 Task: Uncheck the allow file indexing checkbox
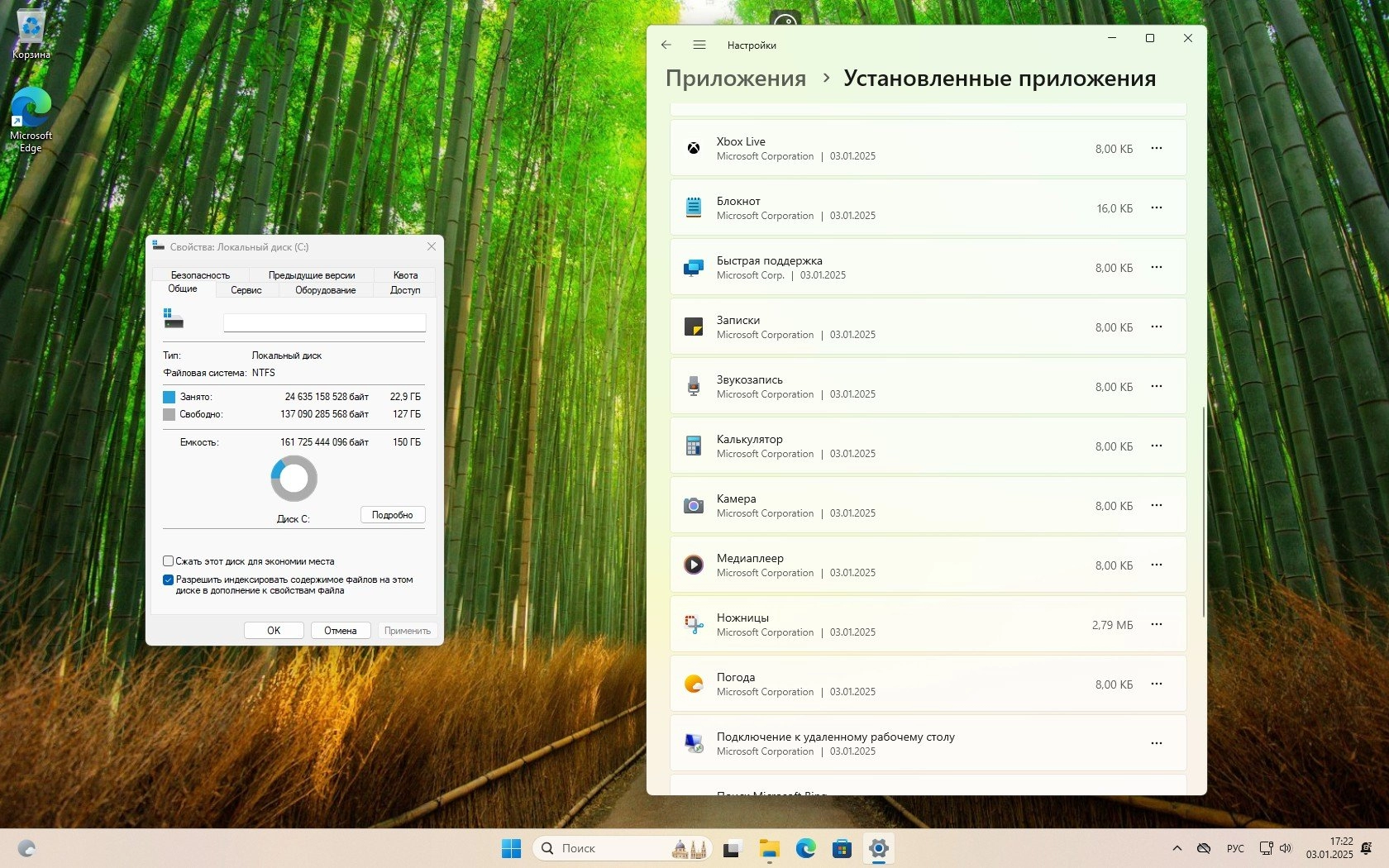pos(169,580)
